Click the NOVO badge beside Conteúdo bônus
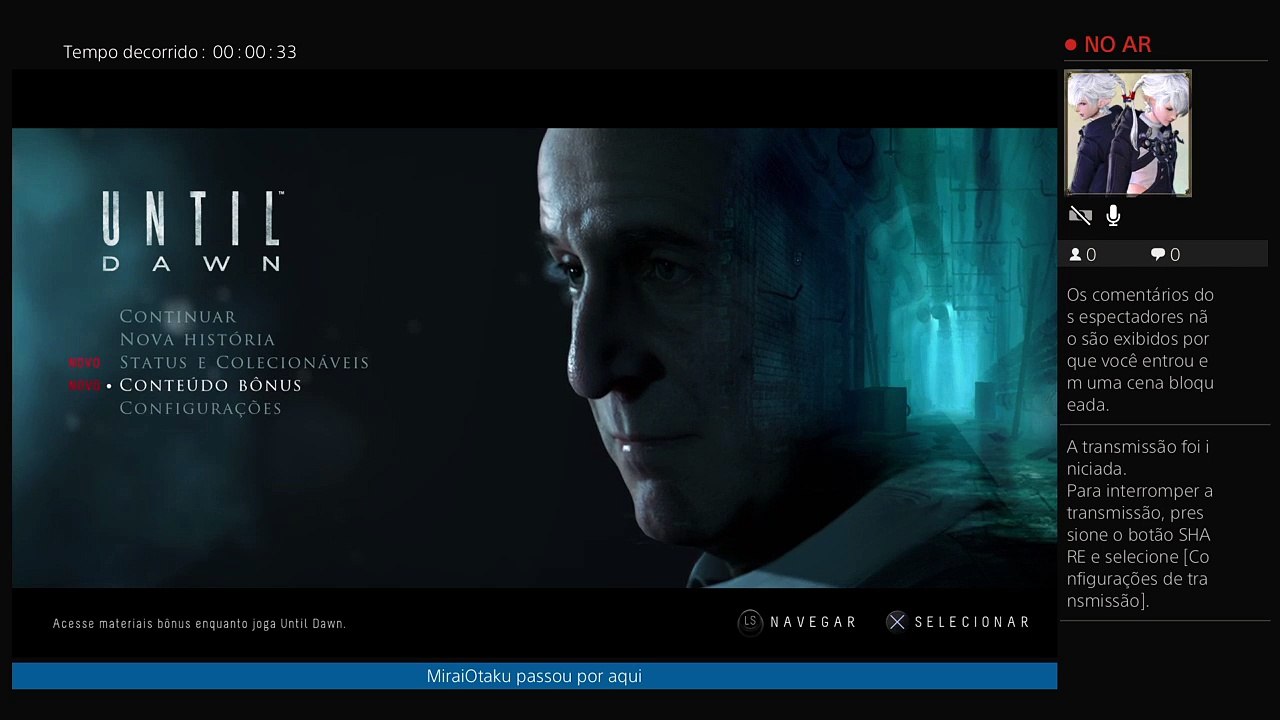The height and width of the screenshot is (720, 1280). click(85, 385)
